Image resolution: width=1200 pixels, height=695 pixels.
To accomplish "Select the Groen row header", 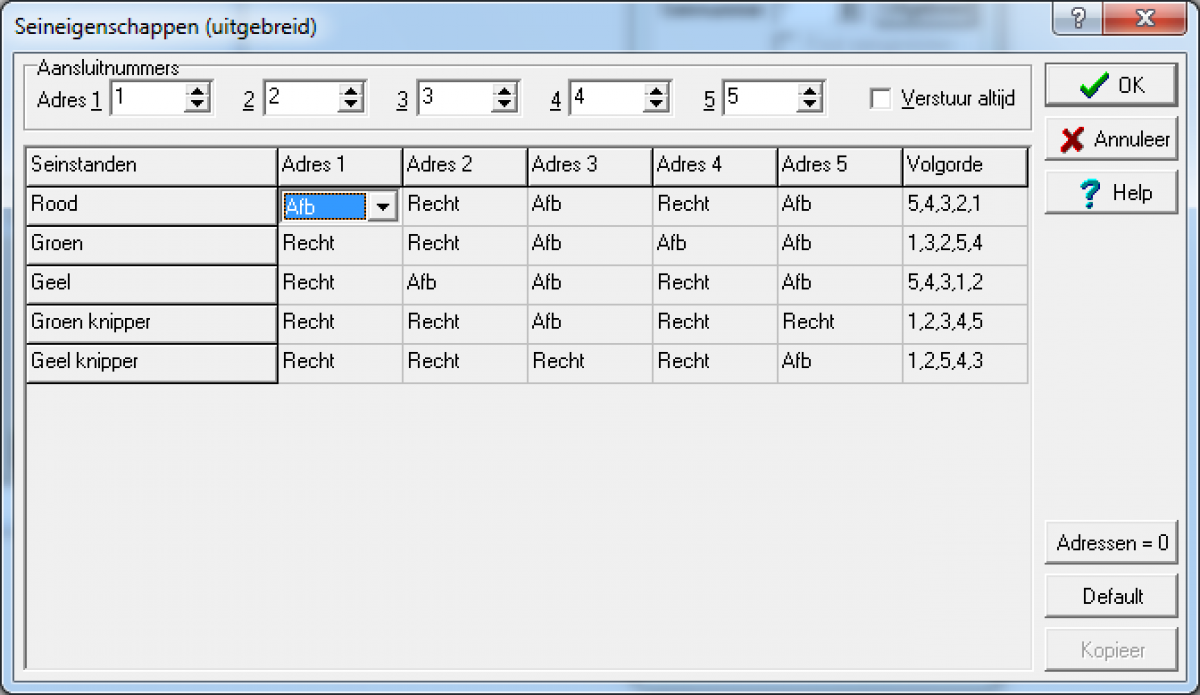I will coord(152,245).
